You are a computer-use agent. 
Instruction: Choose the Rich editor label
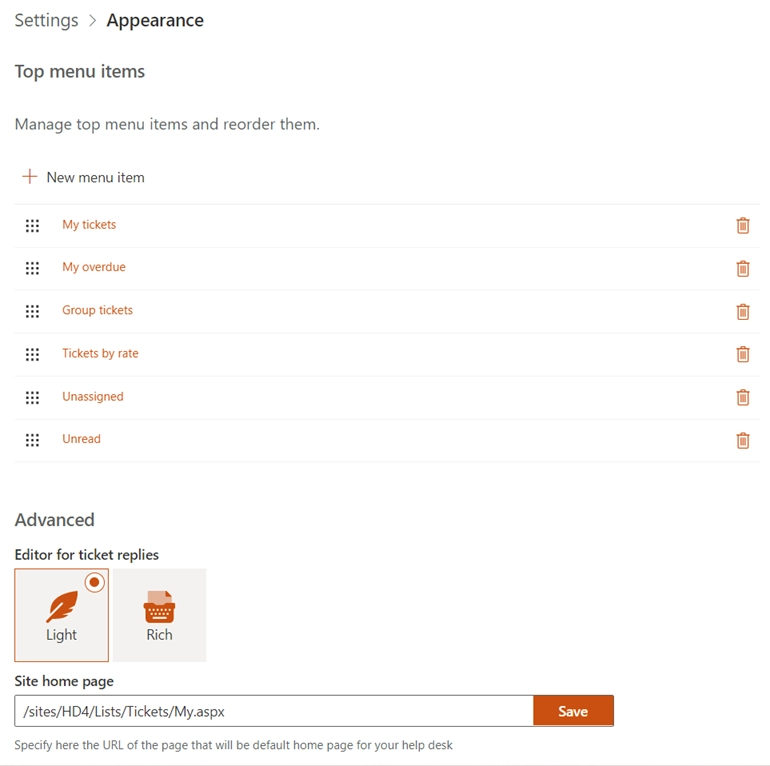159,635
